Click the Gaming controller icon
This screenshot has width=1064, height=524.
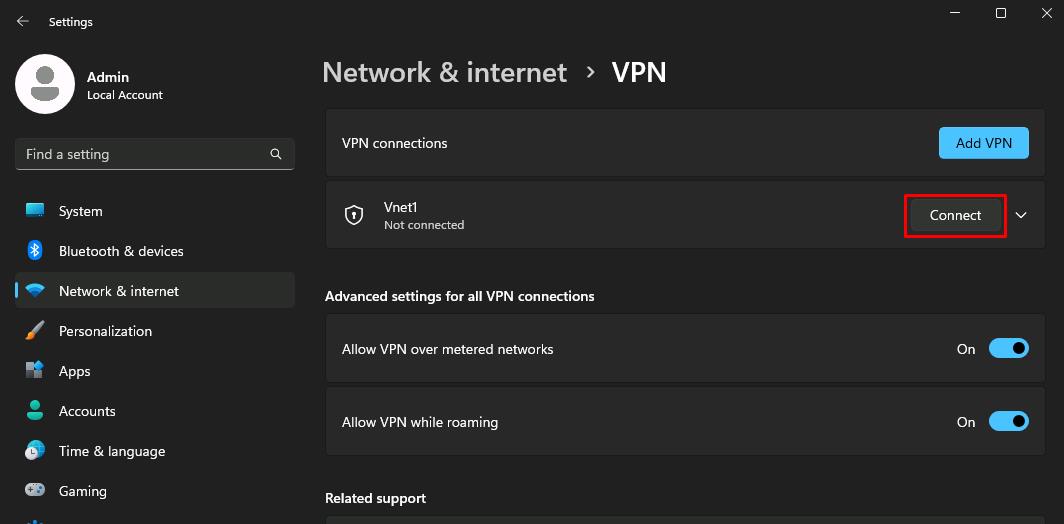[35, 491]
